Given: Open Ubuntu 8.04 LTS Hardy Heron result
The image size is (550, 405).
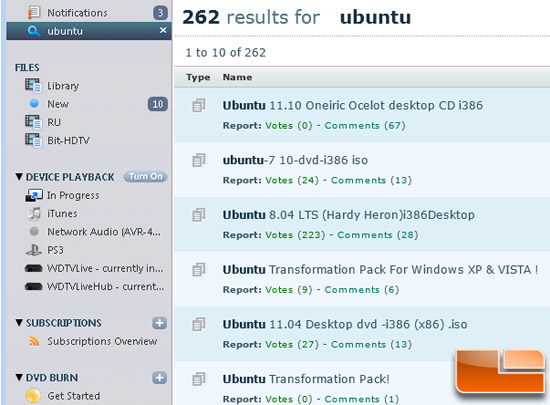Looking at the screenshot, I should 349,215.
